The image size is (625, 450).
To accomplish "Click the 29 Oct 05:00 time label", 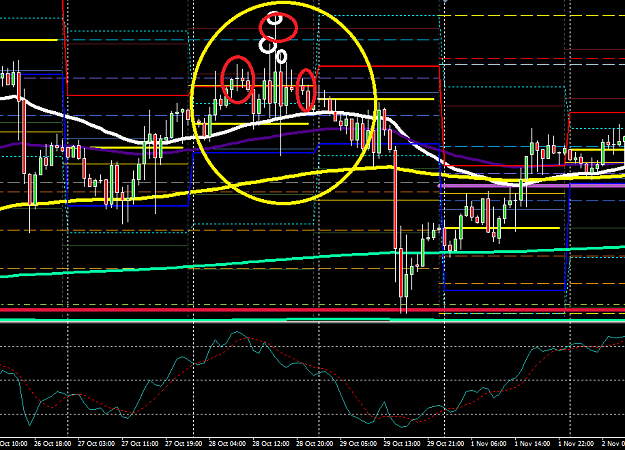I will tap(358, 444).
